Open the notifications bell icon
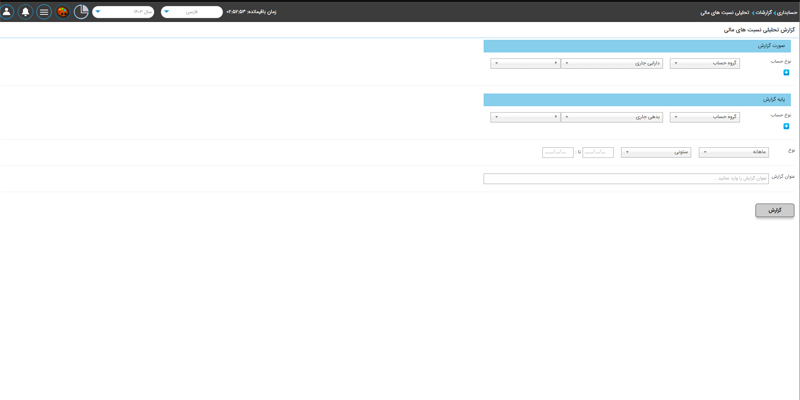 26,12
